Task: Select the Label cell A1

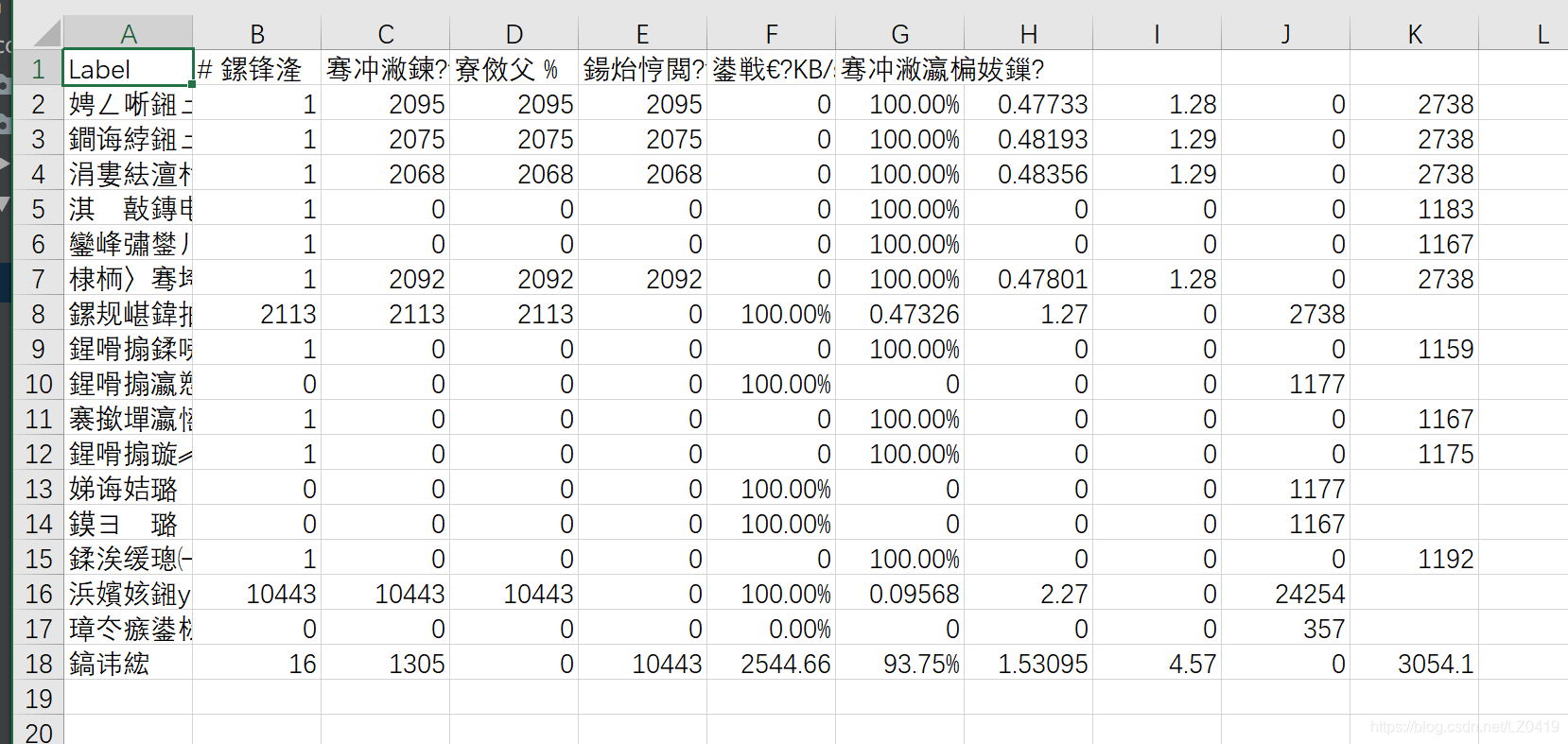Action: (128, 69)
